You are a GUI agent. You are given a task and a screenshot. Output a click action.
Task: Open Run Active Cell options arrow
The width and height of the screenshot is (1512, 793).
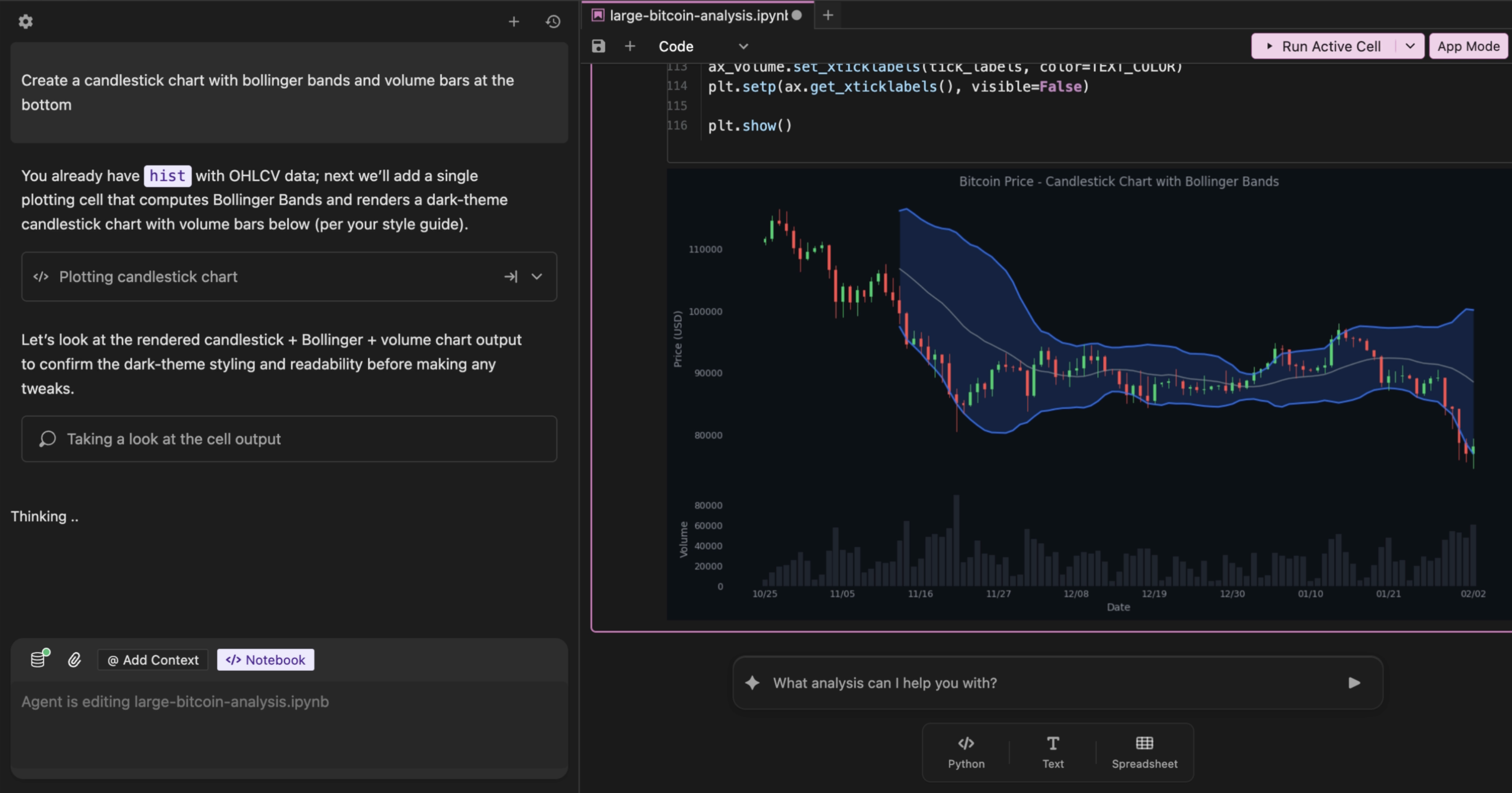(x=1410, y=46)
